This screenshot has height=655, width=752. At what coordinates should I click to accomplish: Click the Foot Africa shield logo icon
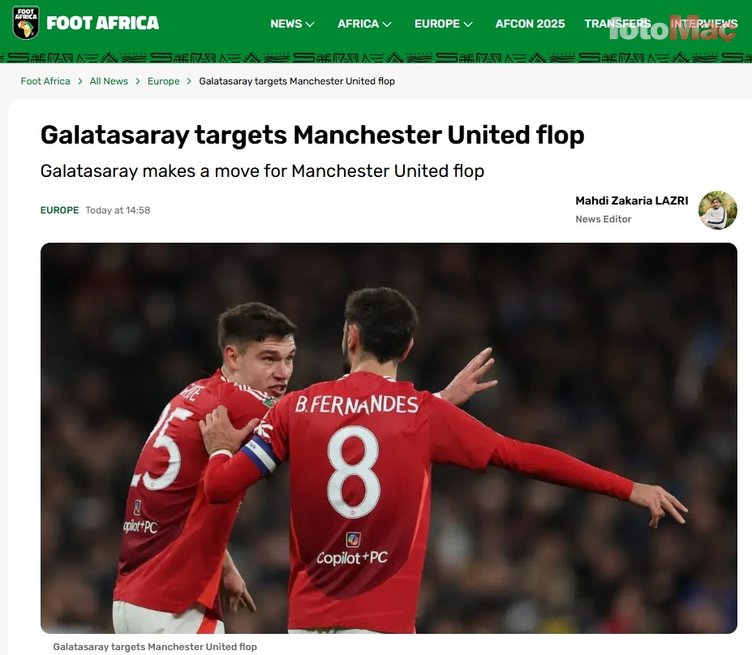click(x=26, y=23)
